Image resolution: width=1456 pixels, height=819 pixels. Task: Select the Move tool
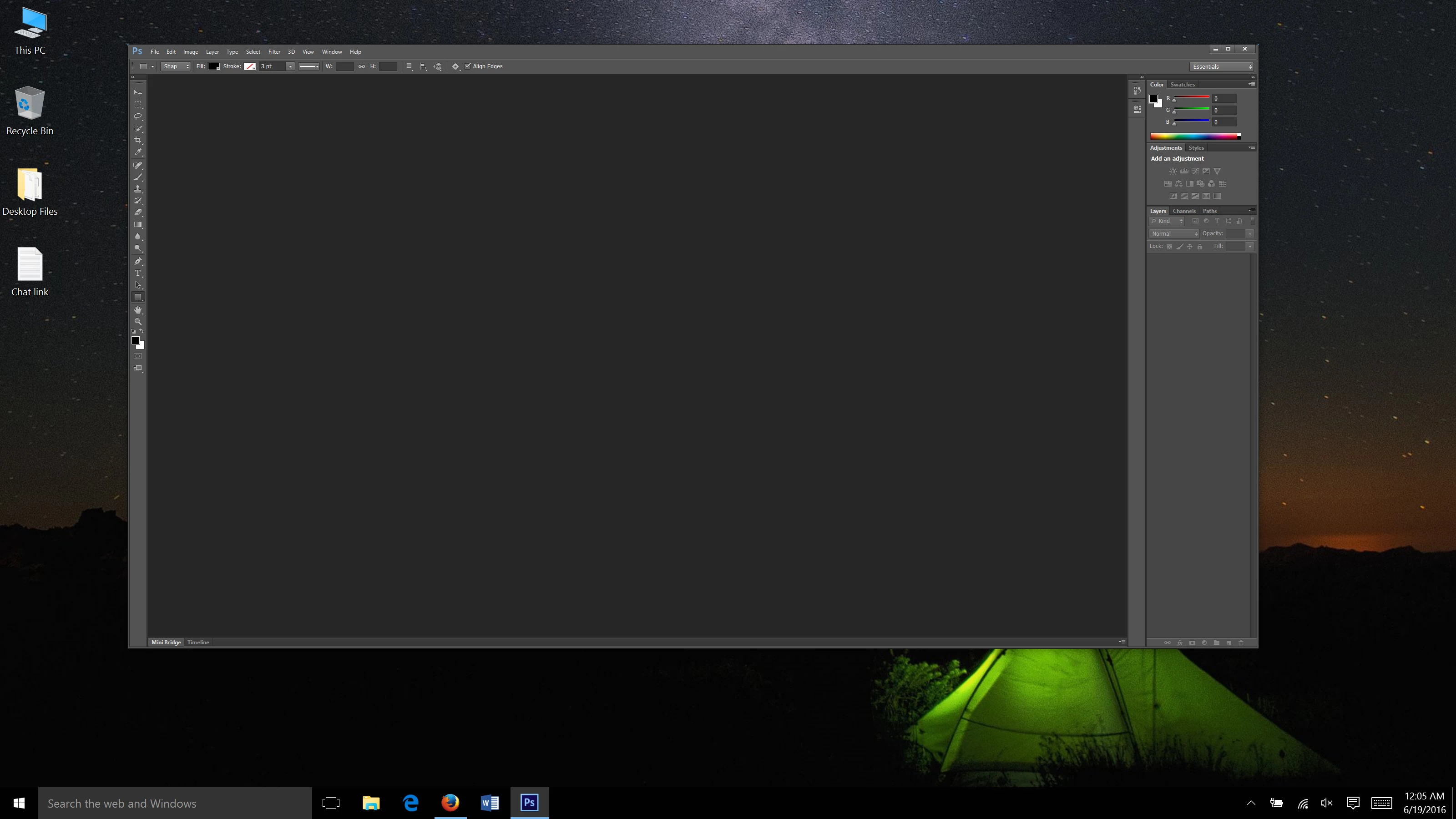pyautogui.click(x=137, y=92)
